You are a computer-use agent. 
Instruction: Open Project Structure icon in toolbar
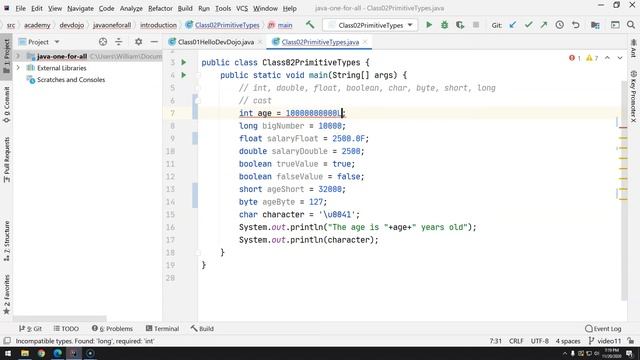595,25
